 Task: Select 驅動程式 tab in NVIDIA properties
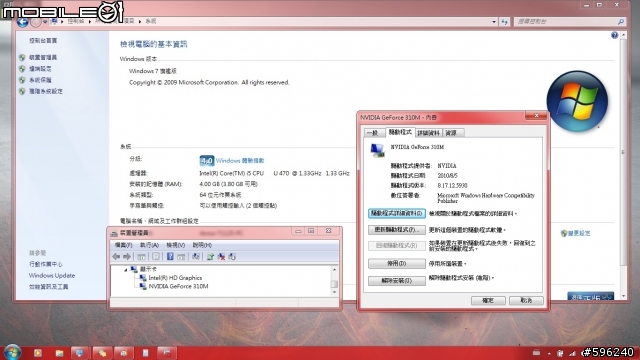click(400, 132)
